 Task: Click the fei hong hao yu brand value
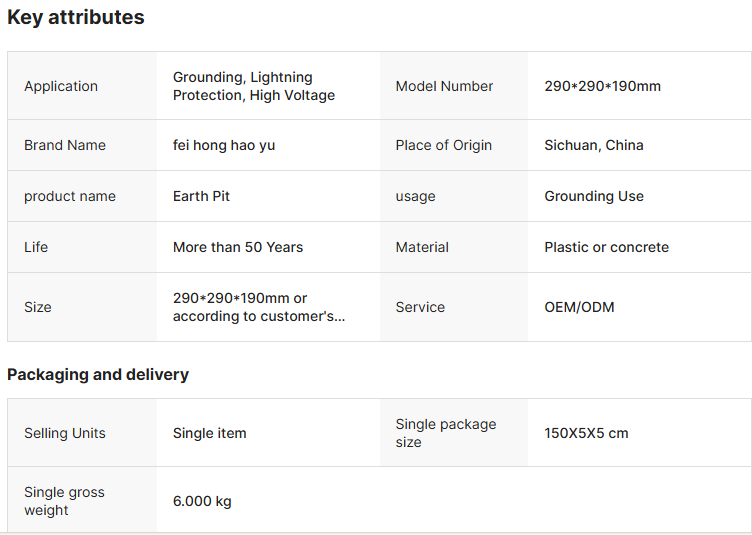224,145
